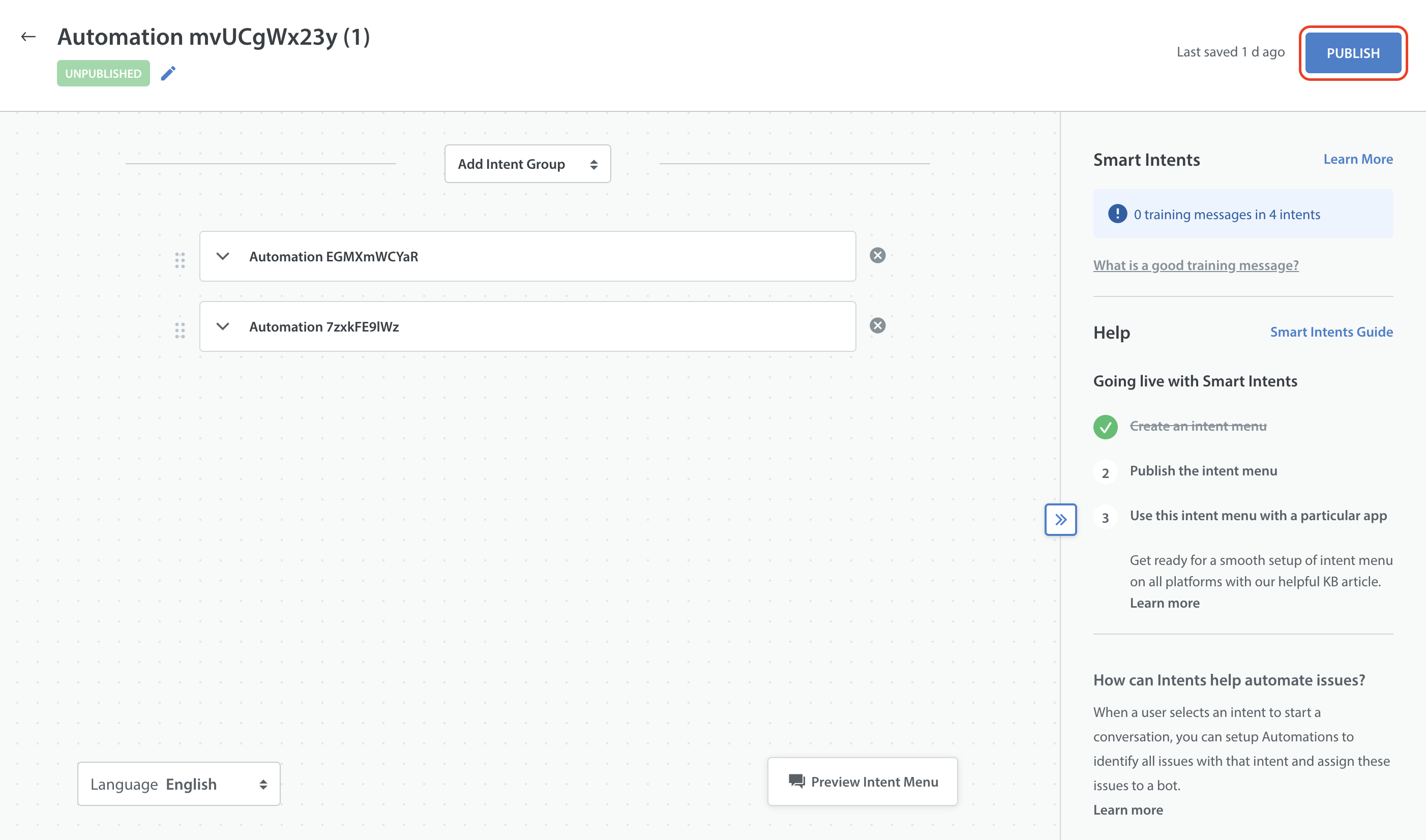
Task: Click the pencil edit name icon
Action: coord(168,74)
